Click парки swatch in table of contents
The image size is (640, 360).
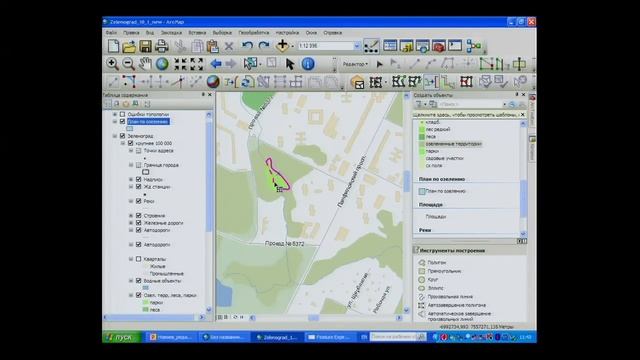coord(145,303)
